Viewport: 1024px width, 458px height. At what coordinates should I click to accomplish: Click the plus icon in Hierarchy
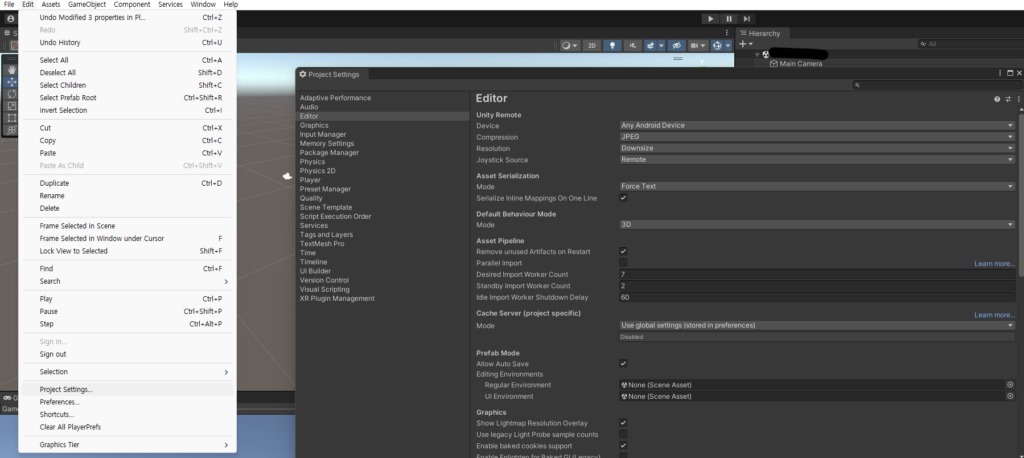coord(742,44)
